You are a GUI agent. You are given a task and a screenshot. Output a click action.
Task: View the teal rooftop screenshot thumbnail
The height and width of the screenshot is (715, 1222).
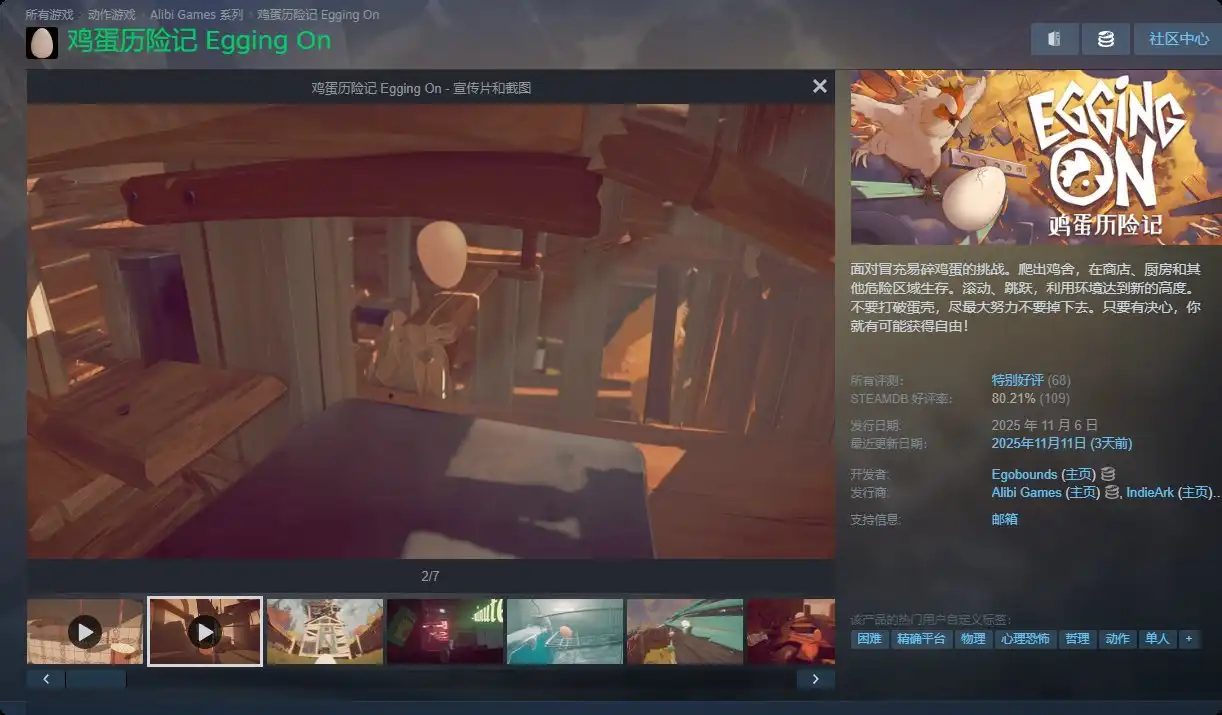[x=685, y=631]
